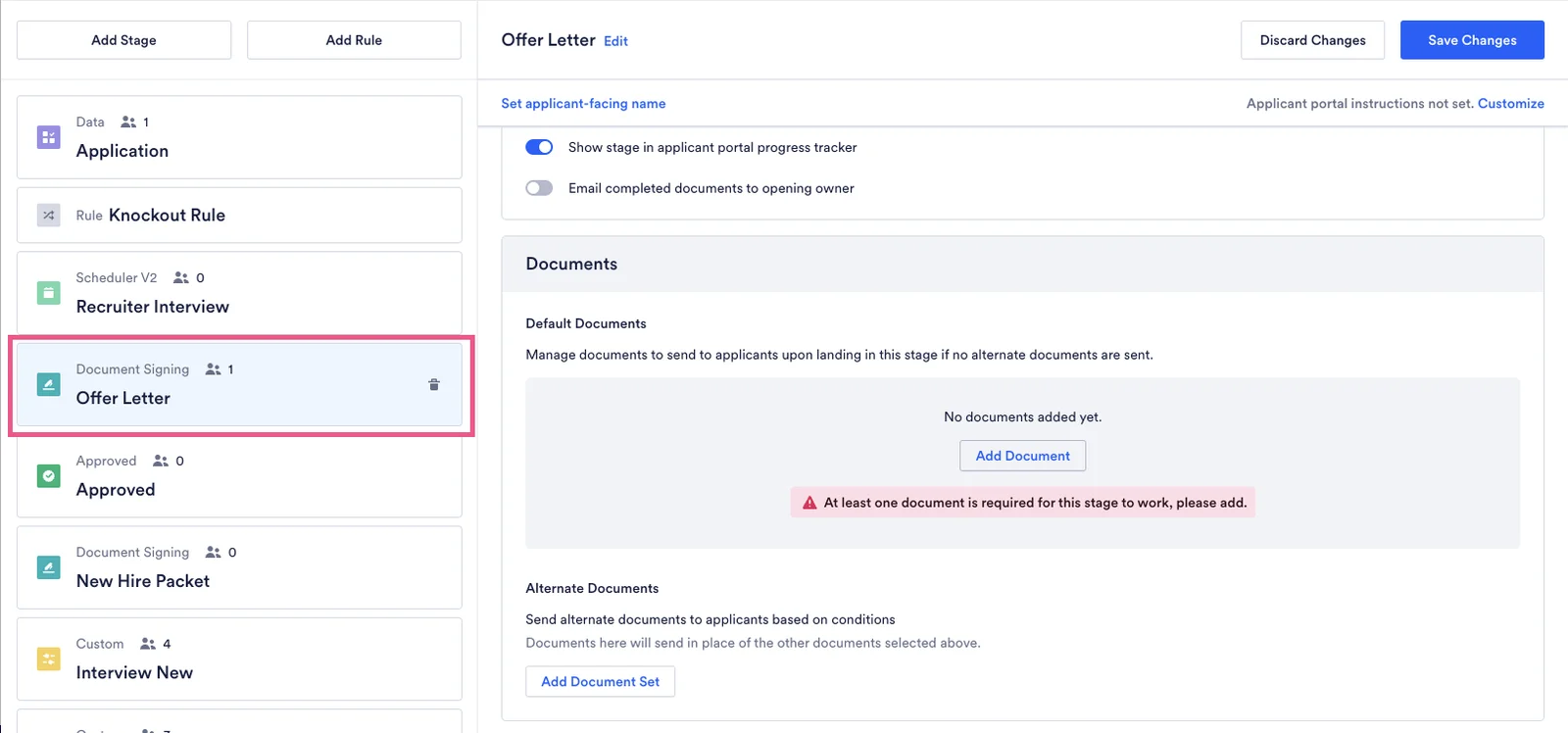Click the green Recruiter Interview calendar icon
This screenshot has width=1568, height=733.
pos(48,292)
